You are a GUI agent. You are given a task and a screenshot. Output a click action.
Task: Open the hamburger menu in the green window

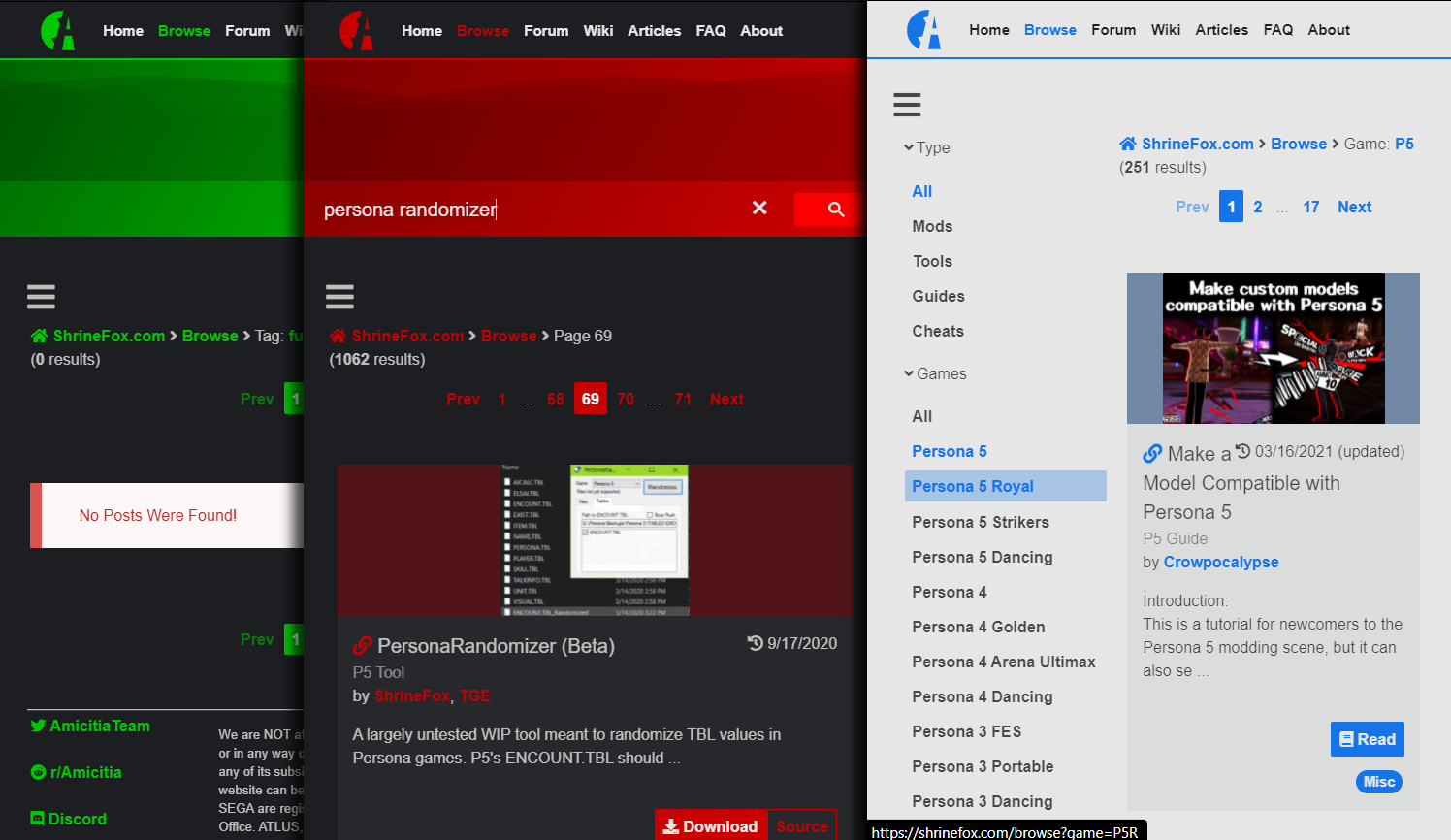coord(41,296)
